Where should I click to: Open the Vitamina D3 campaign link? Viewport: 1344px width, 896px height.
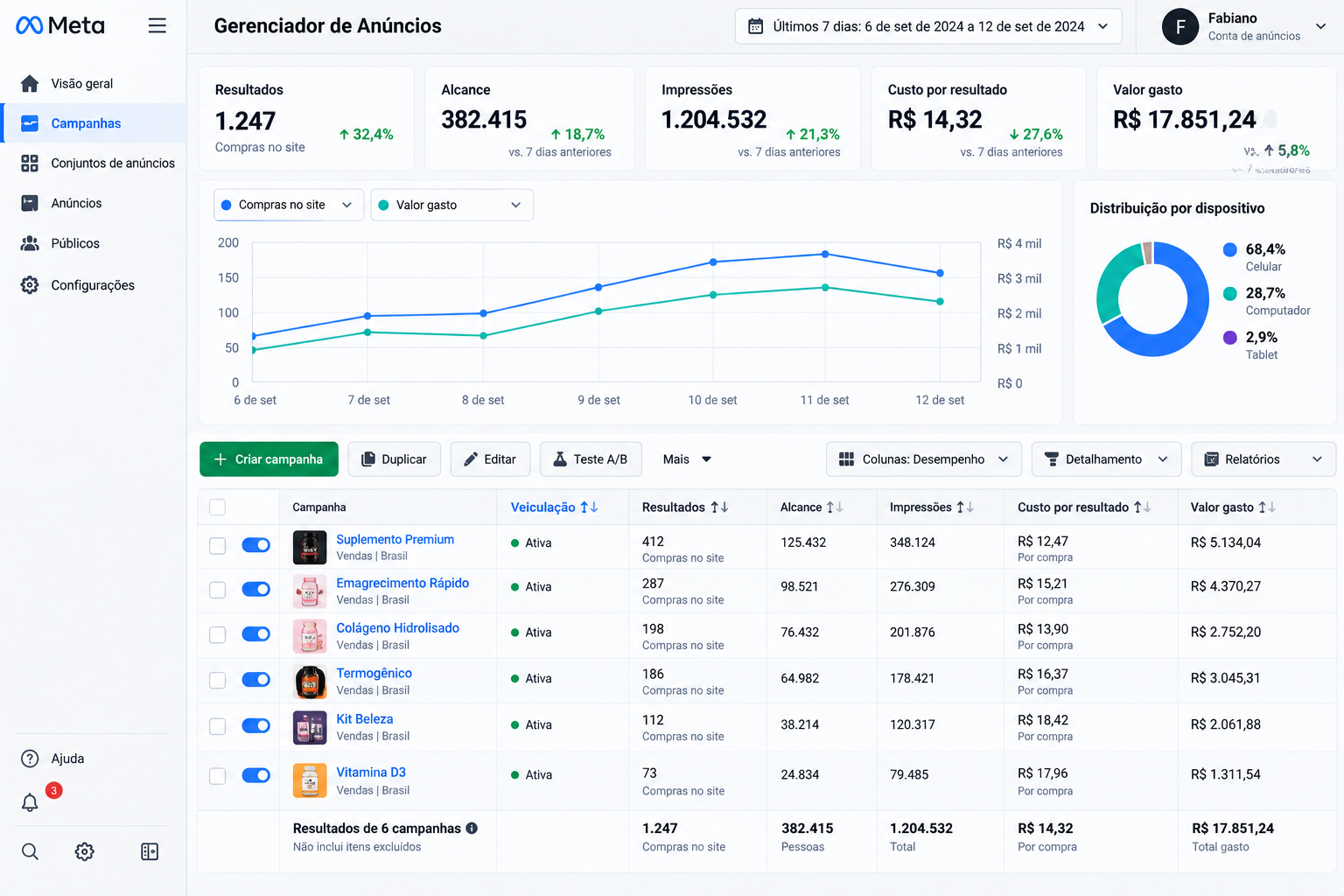[371, 773]
